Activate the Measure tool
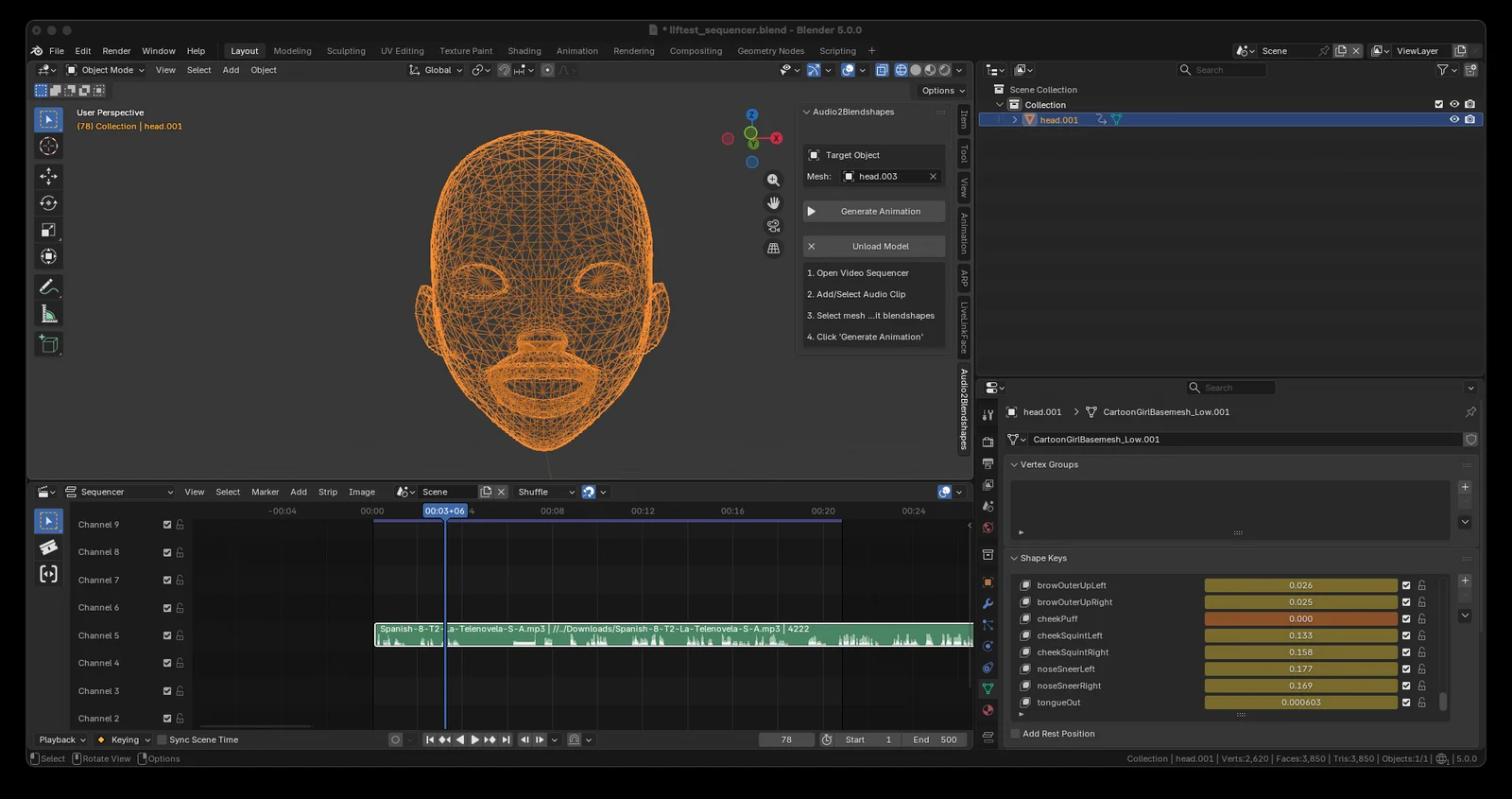Screen dimensions: 1512x799 [x=48, y=315]
